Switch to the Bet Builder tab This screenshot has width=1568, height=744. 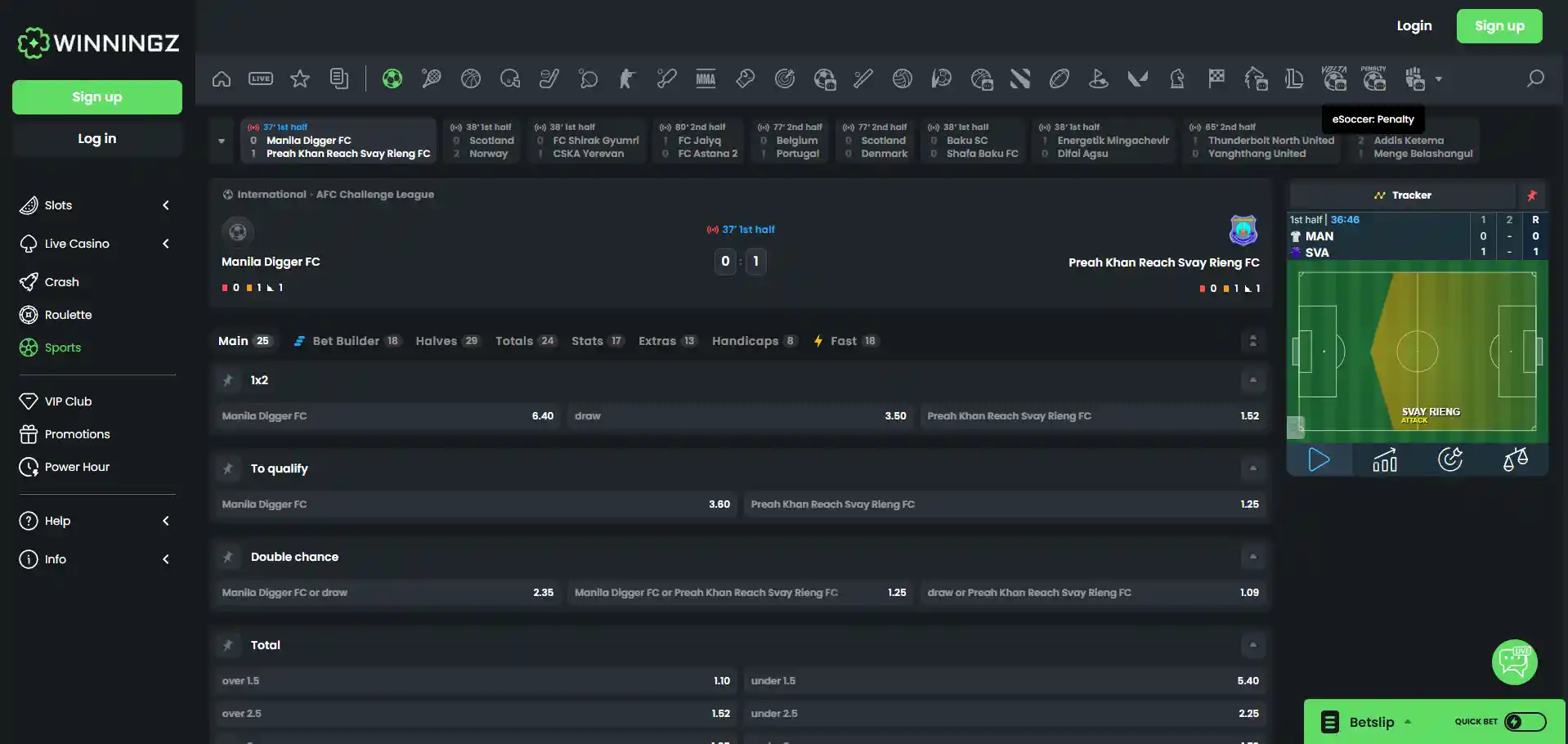347,341
